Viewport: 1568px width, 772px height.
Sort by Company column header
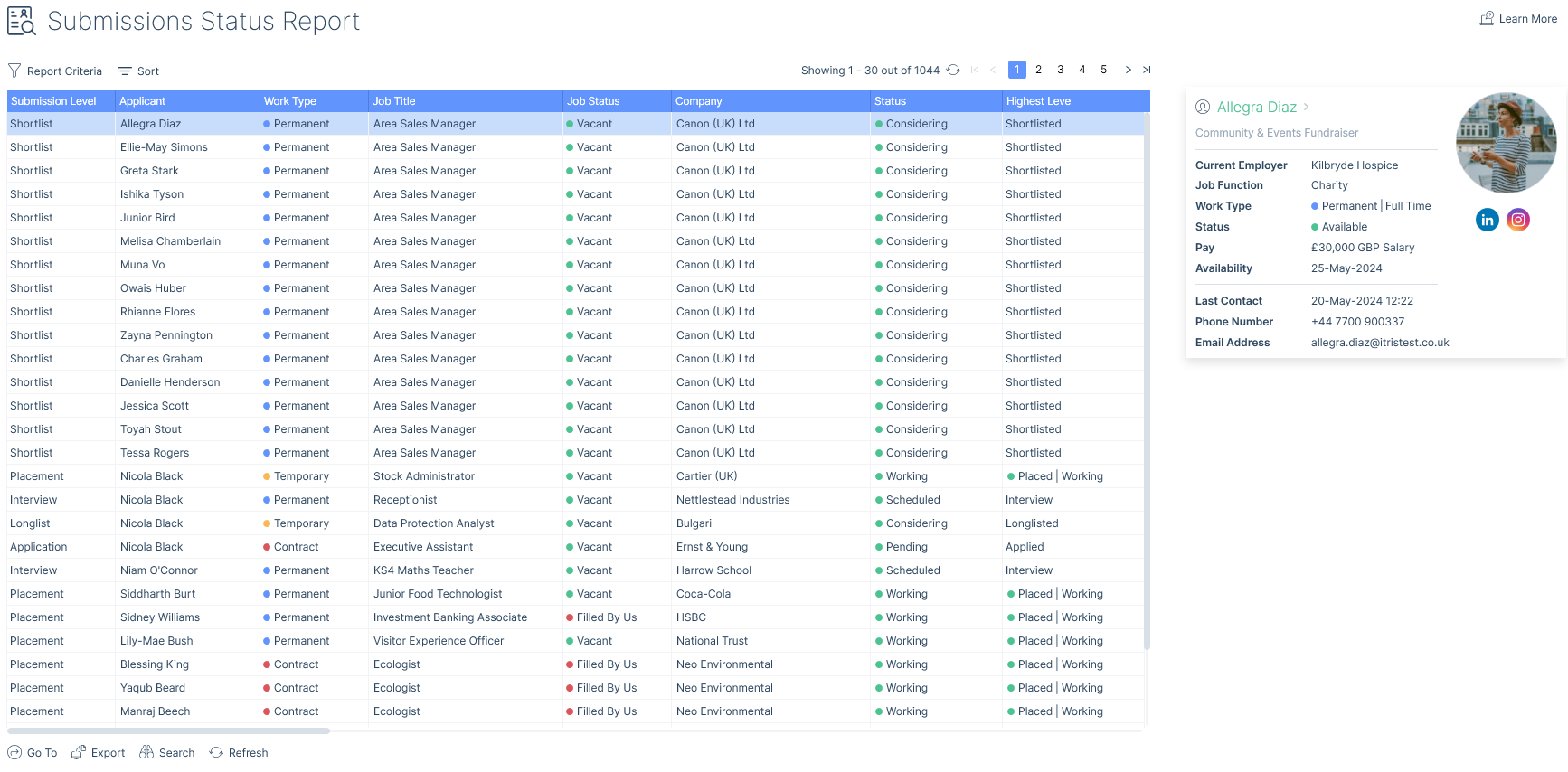(x=771, y=101)
